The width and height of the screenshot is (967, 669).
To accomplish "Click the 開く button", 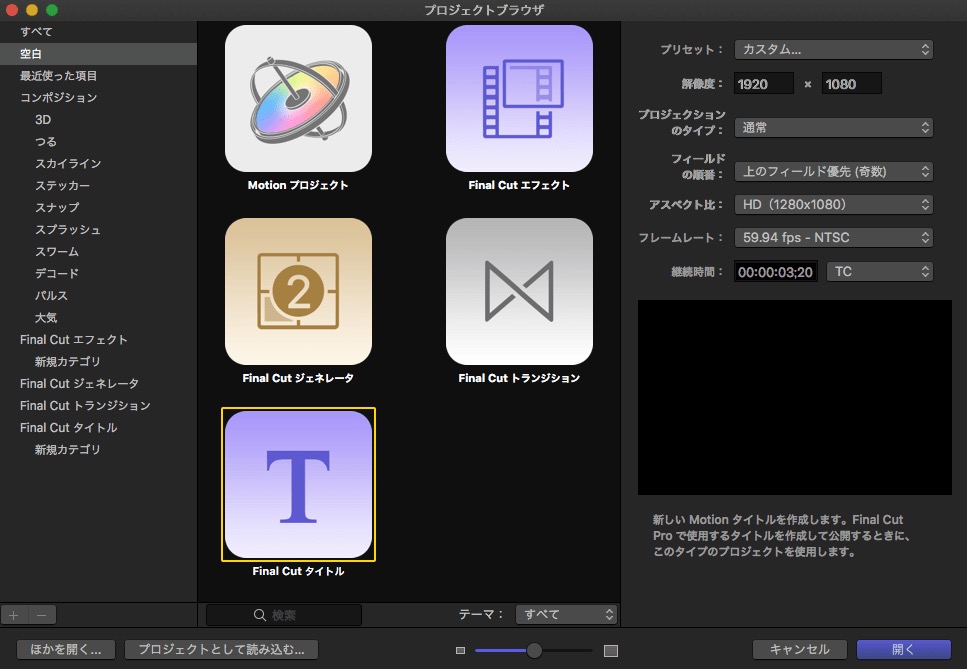I will (905, 649).
